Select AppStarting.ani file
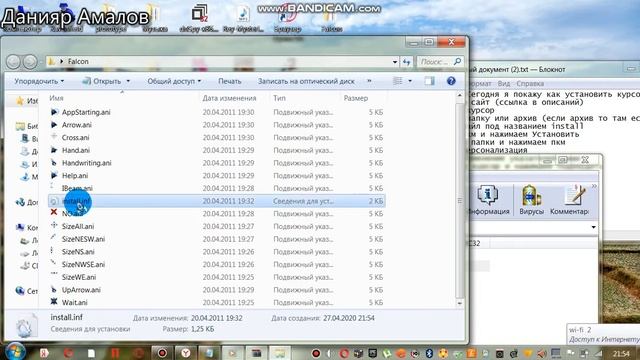The image size is (640, 360). 86,112
